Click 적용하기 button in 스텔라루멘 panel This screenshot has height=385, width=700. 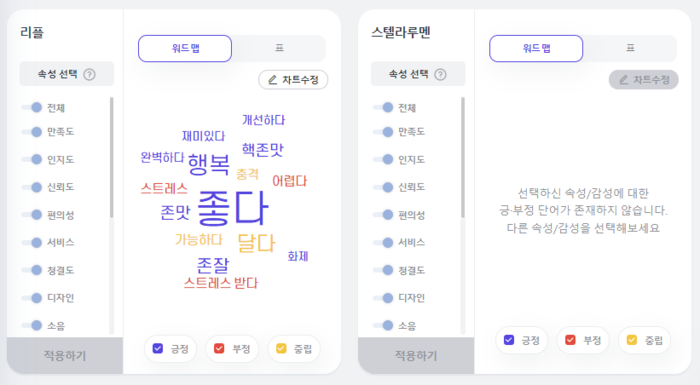(x=416, y=356)
